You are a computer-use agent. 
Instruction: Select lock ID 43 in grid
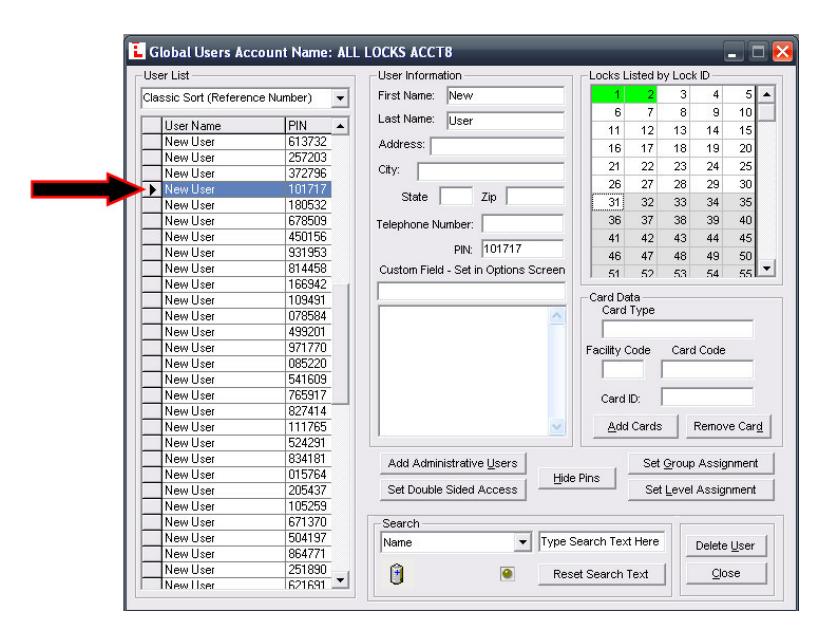673,238
